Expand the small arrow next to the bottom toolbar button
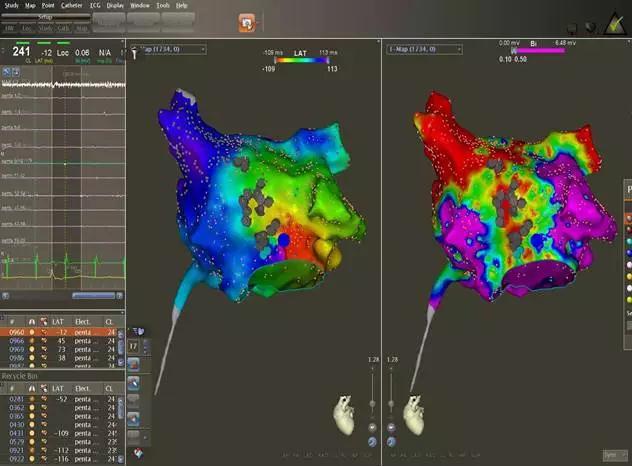The width and height of the screenshot is (632, 466). click(x=145, y=437)
